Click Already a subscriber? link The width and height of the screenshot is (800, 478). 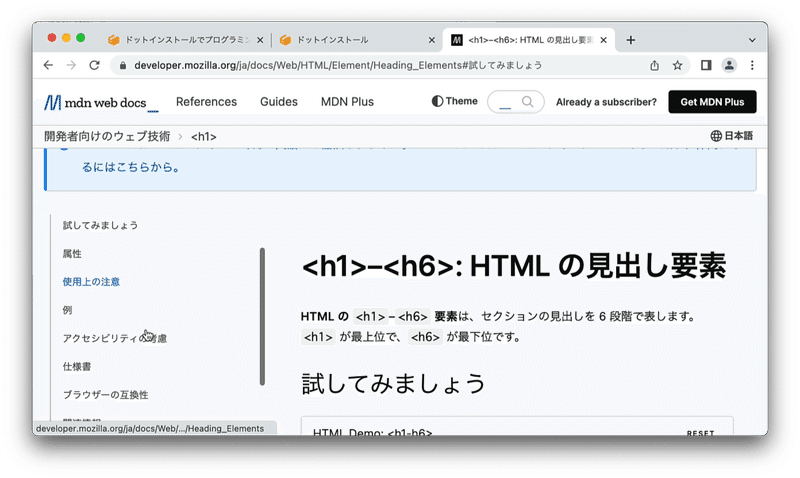click(606, 102)
